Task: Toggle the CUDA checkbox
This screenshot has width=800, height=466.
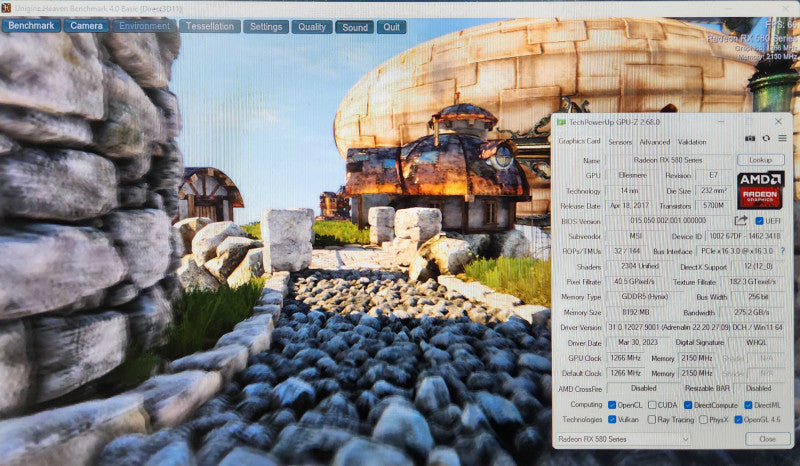Action: (652, 405)
